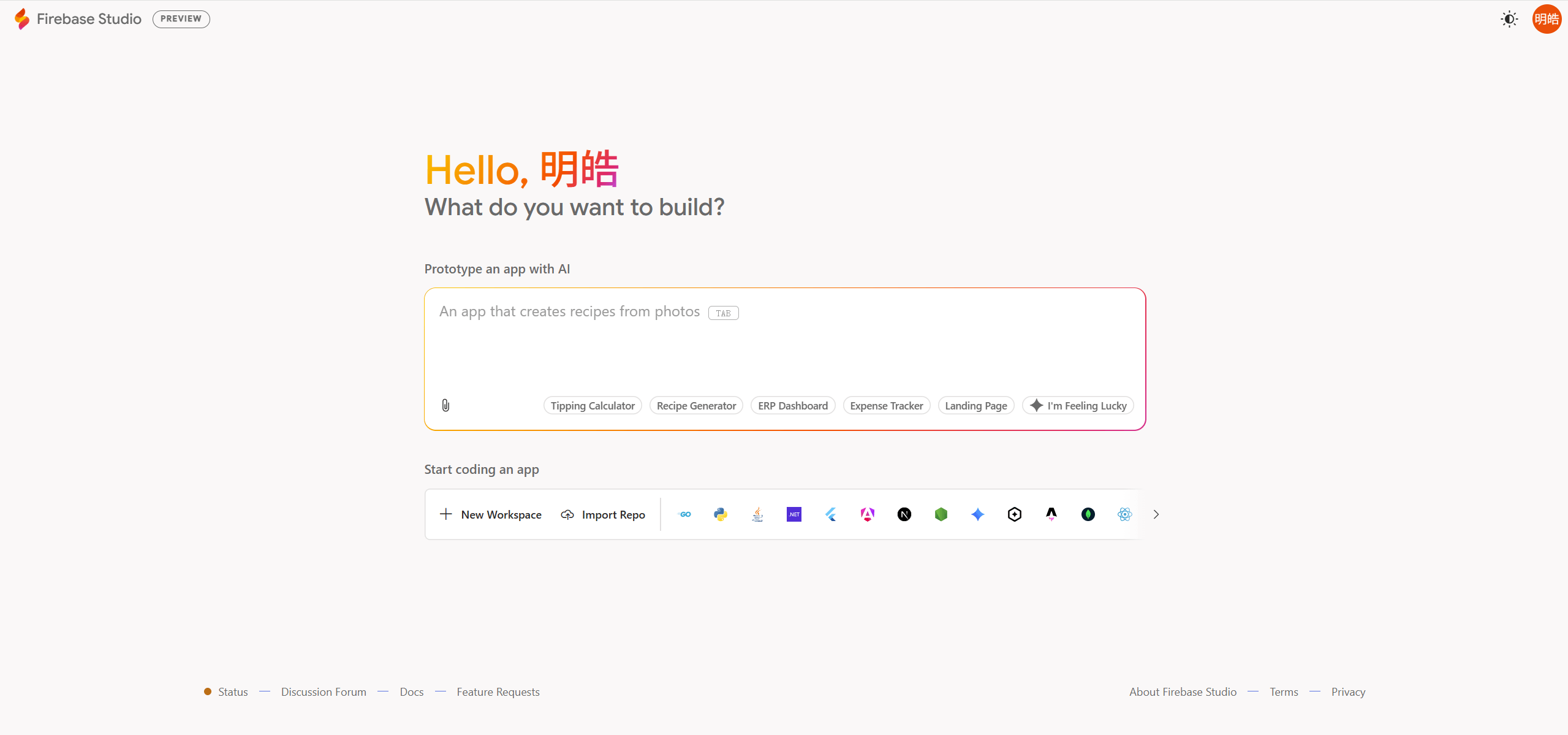Toggle between light and dark theme

click(x=1509, y=19)
